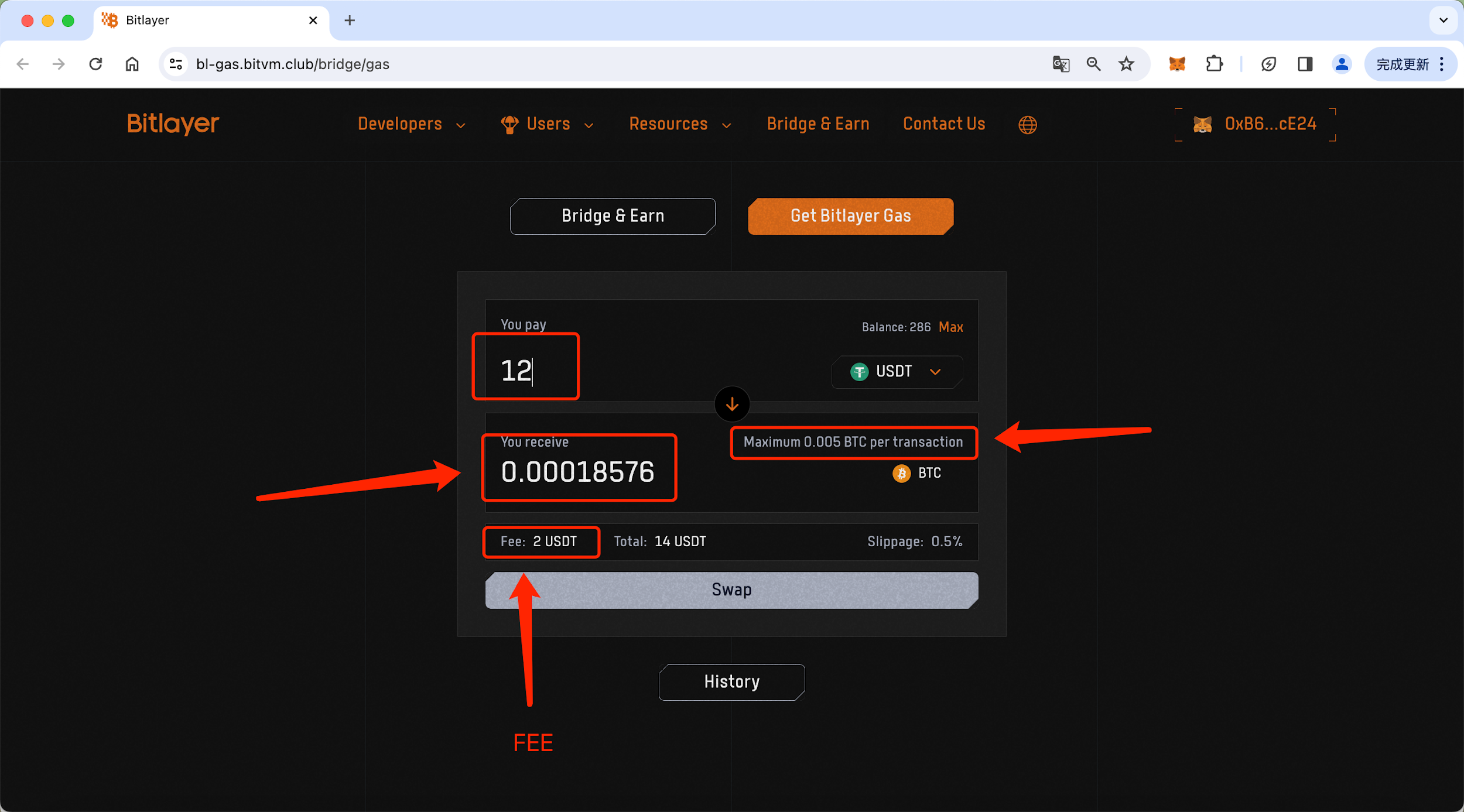
Task: Click Max to use full balance
Action: coord(950,327)
